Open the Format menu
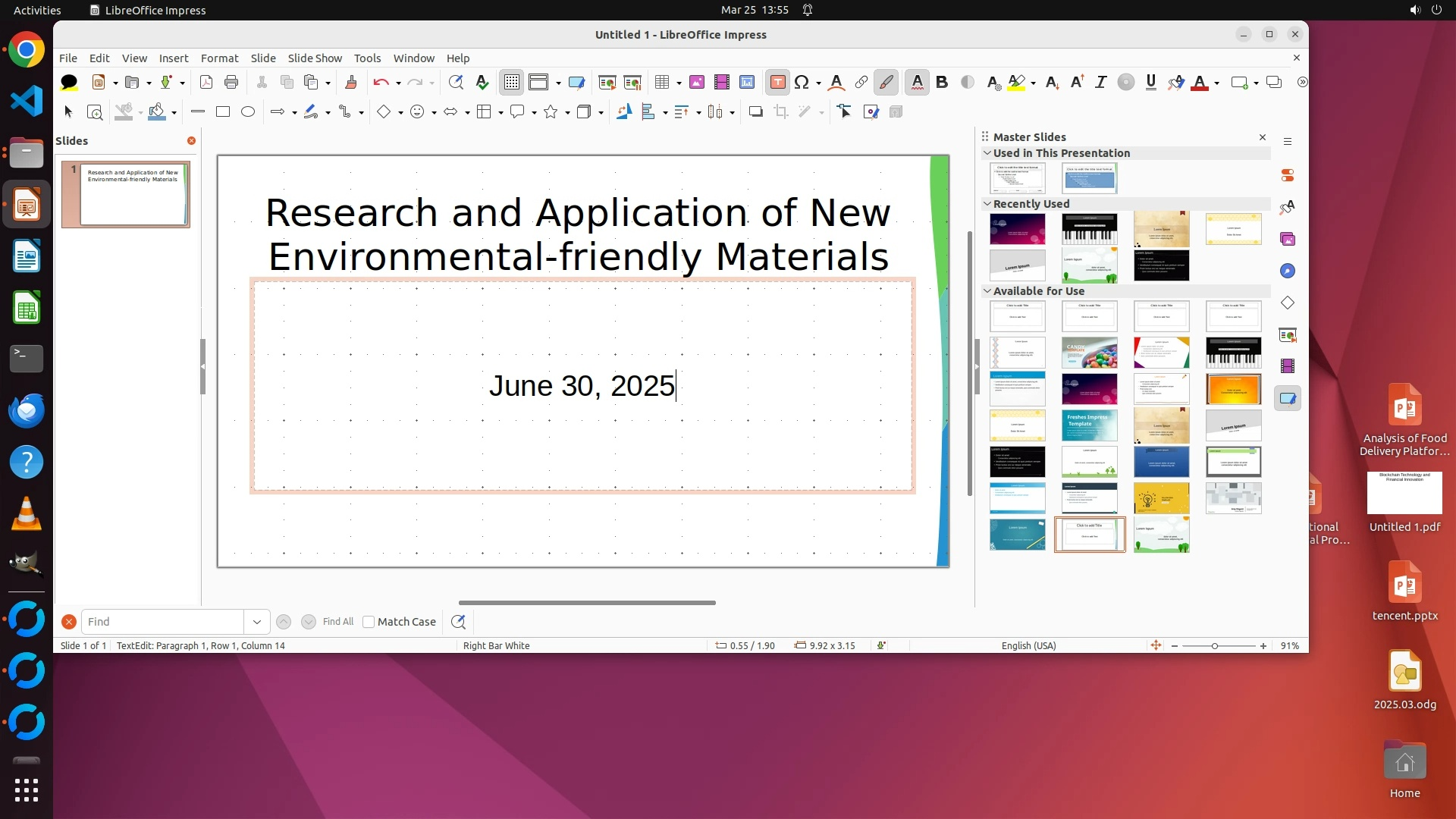1456x819 pixels. [x=219, y=58]
